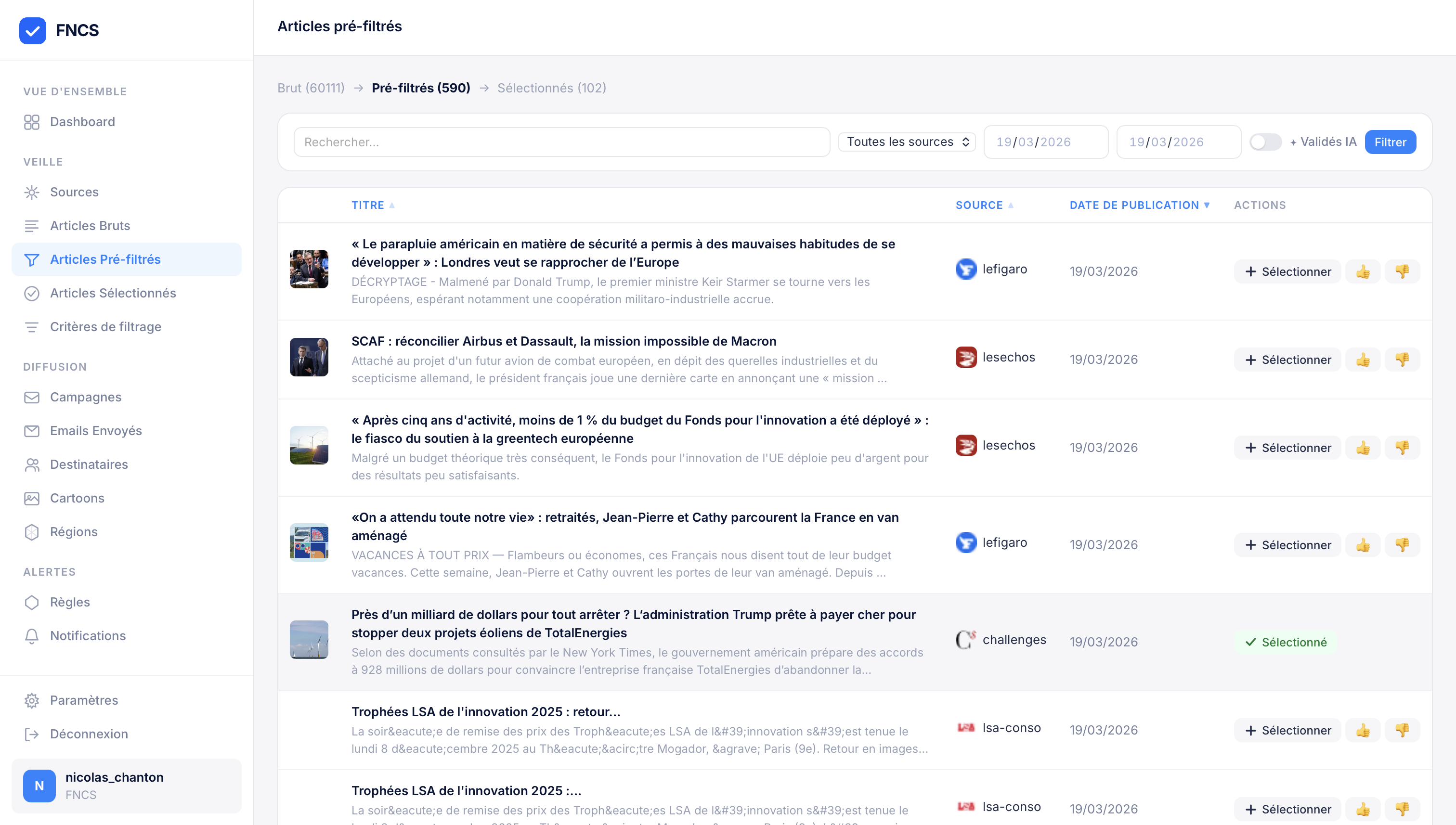The image size is (1456, 825).
Task: Reverse sorting with the TITRE column arrow
Action: [x=391, y=205]
